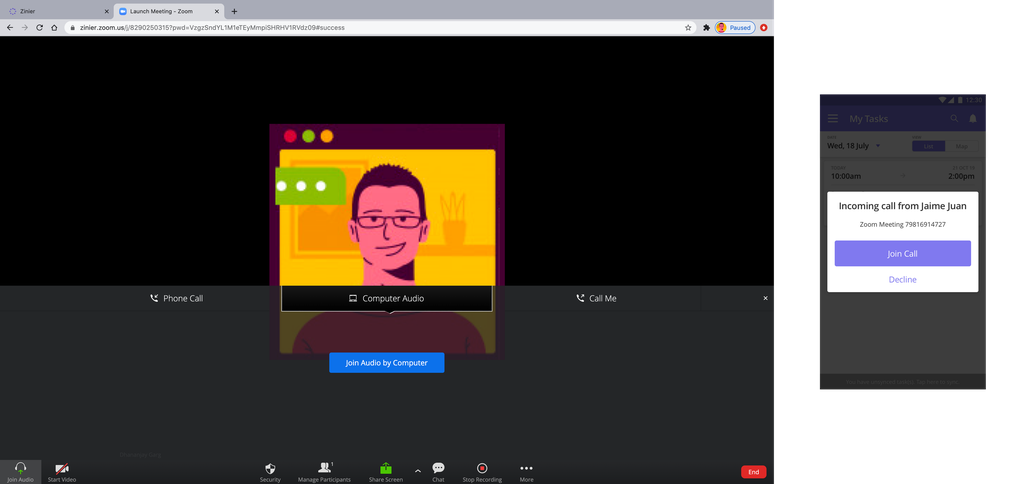The height and width of the screenshot is (484, 1032).
Task: Click the green Share Screen icon
Action: 386,468
